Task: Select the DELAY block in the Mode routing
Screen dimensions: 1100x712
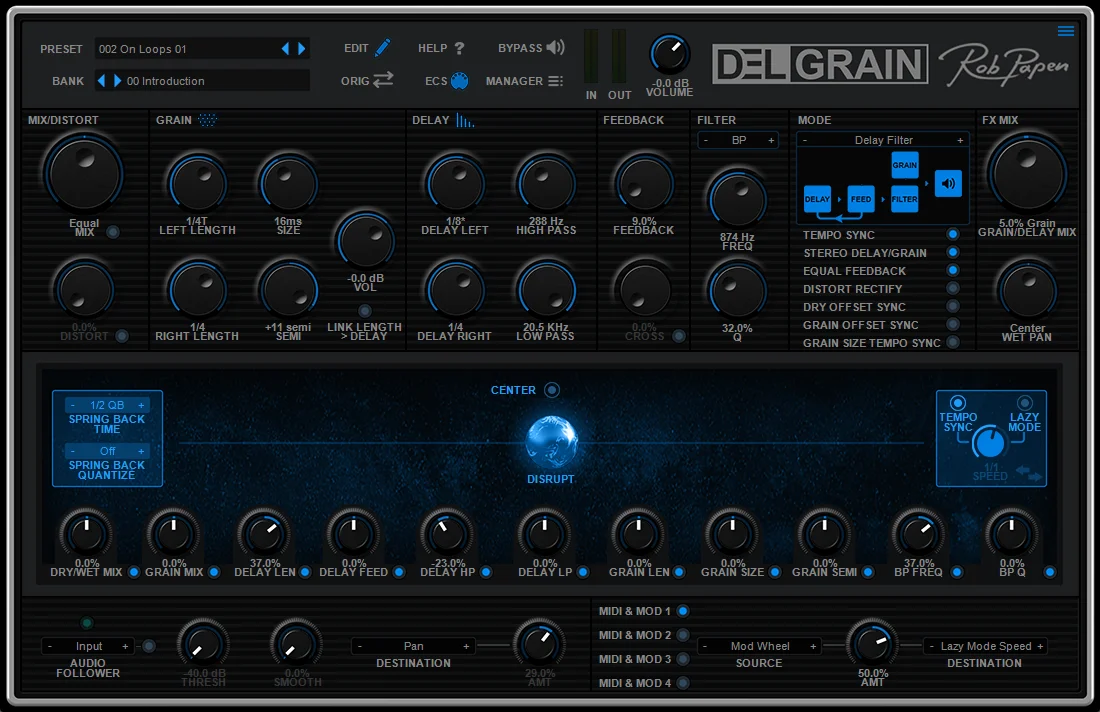Action: [820, 199]
